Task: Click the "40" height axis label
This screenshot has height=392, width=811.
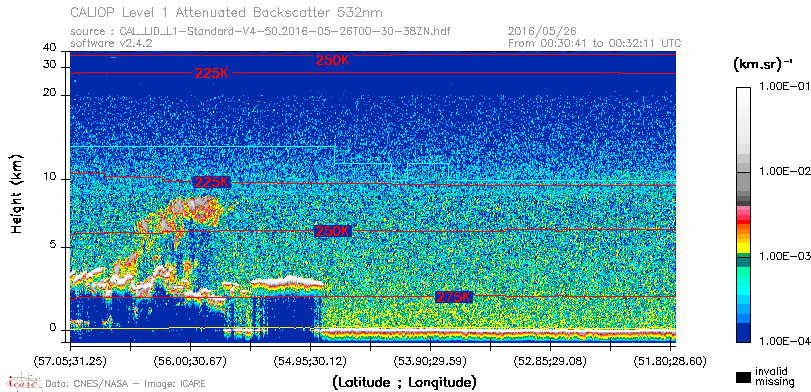Action: (50, 48)
